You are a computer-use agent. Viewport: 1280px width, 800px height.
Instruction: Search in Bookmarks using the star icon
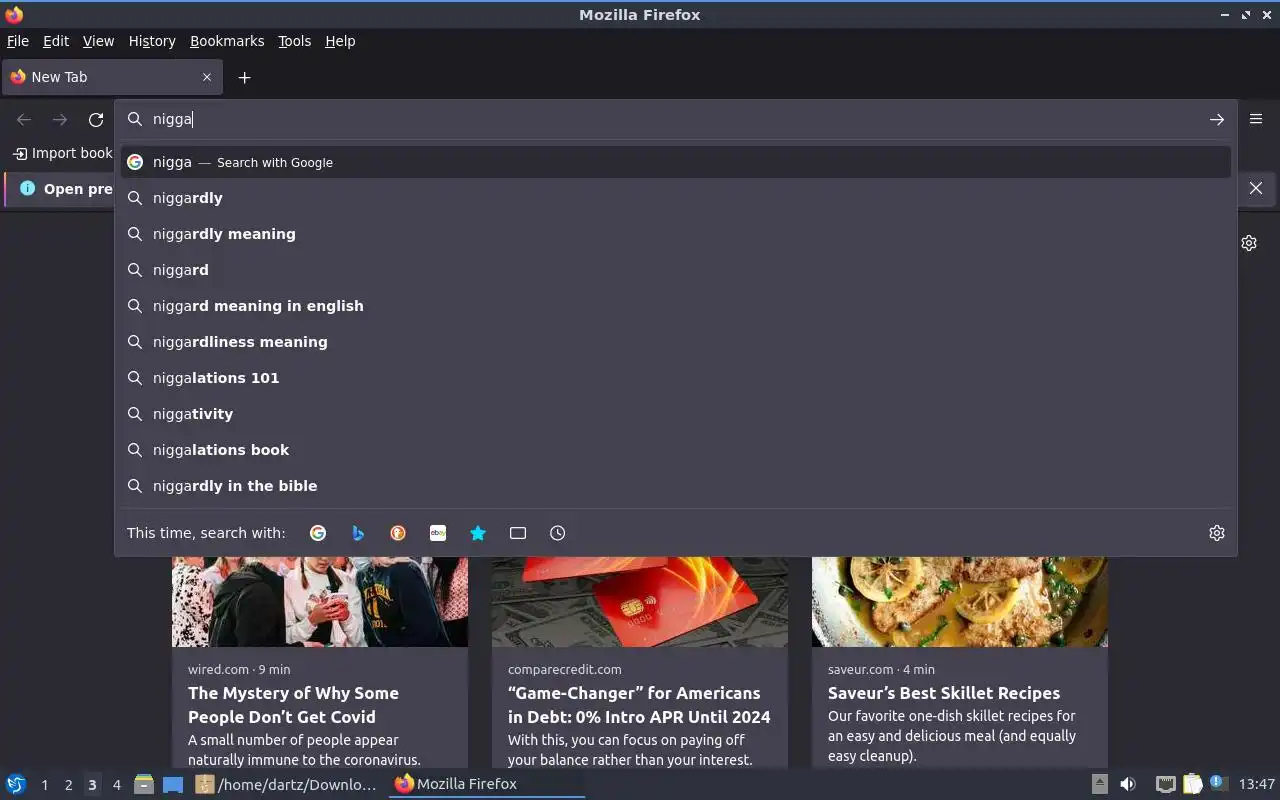[x=478, y=533]
